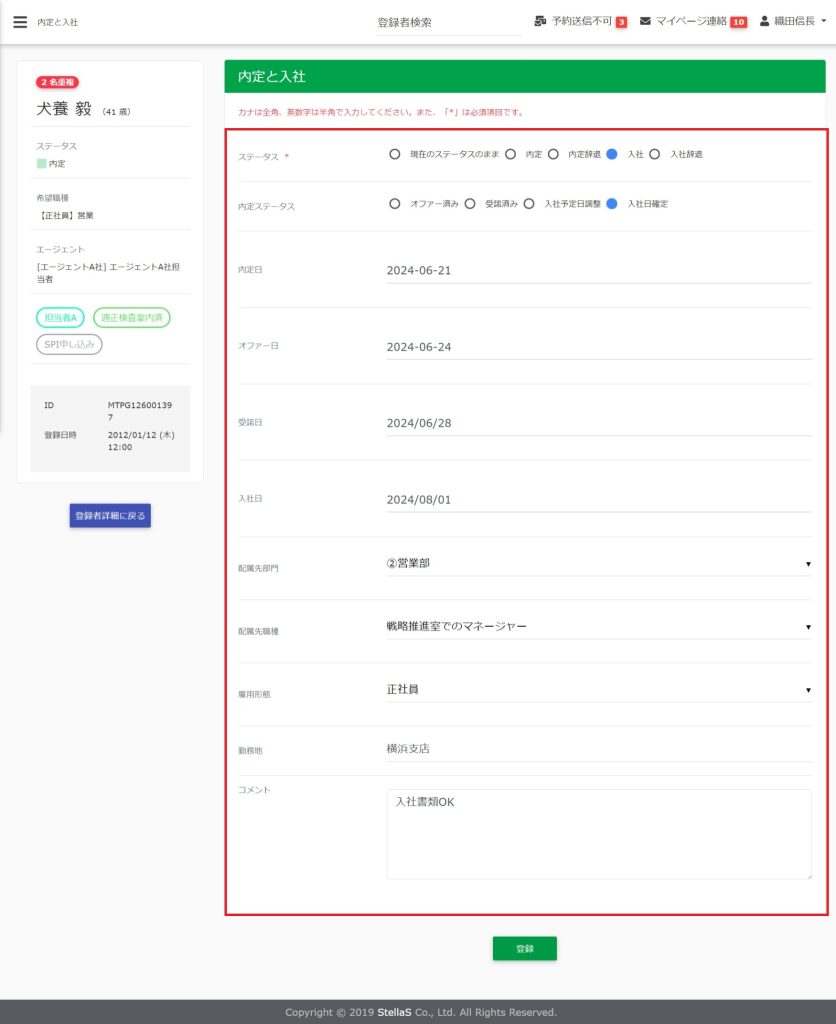This screenshot has height=1024, width=836.
Task: Select the オファー済み radio button
Action: pyautogui.click(x=395, y=204)
